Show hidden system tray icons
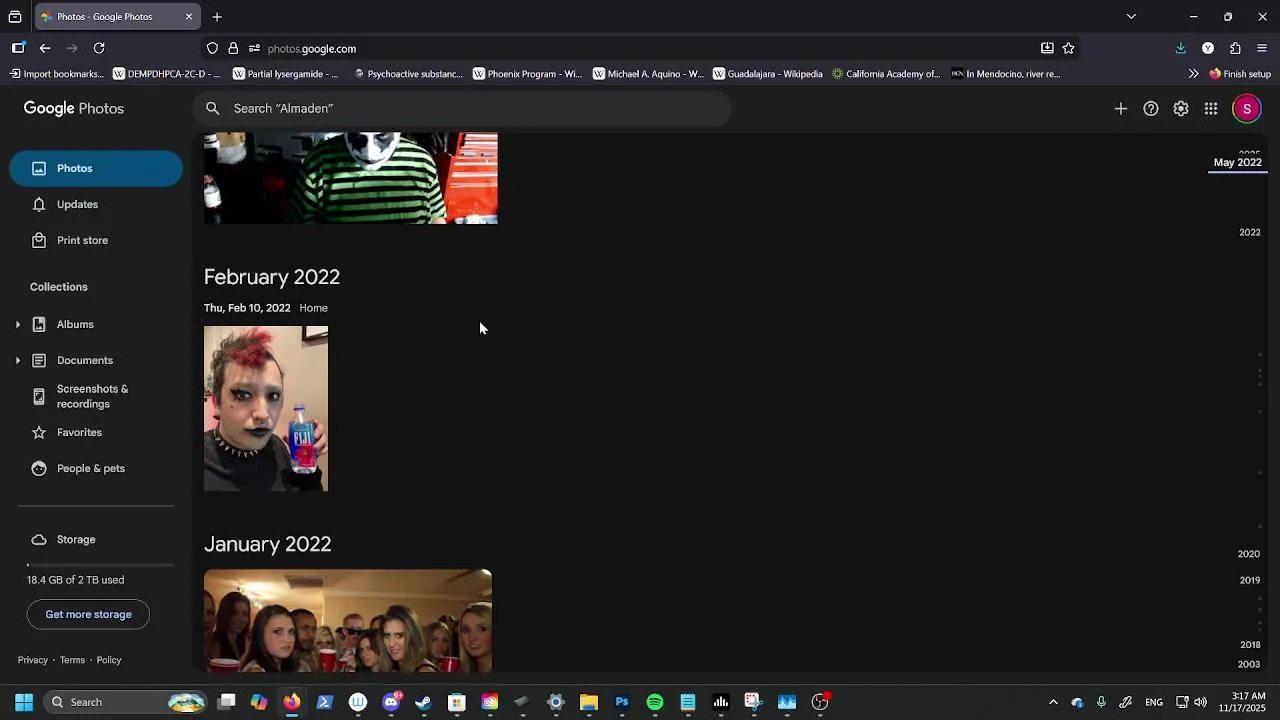 [x=1053, y=702]
